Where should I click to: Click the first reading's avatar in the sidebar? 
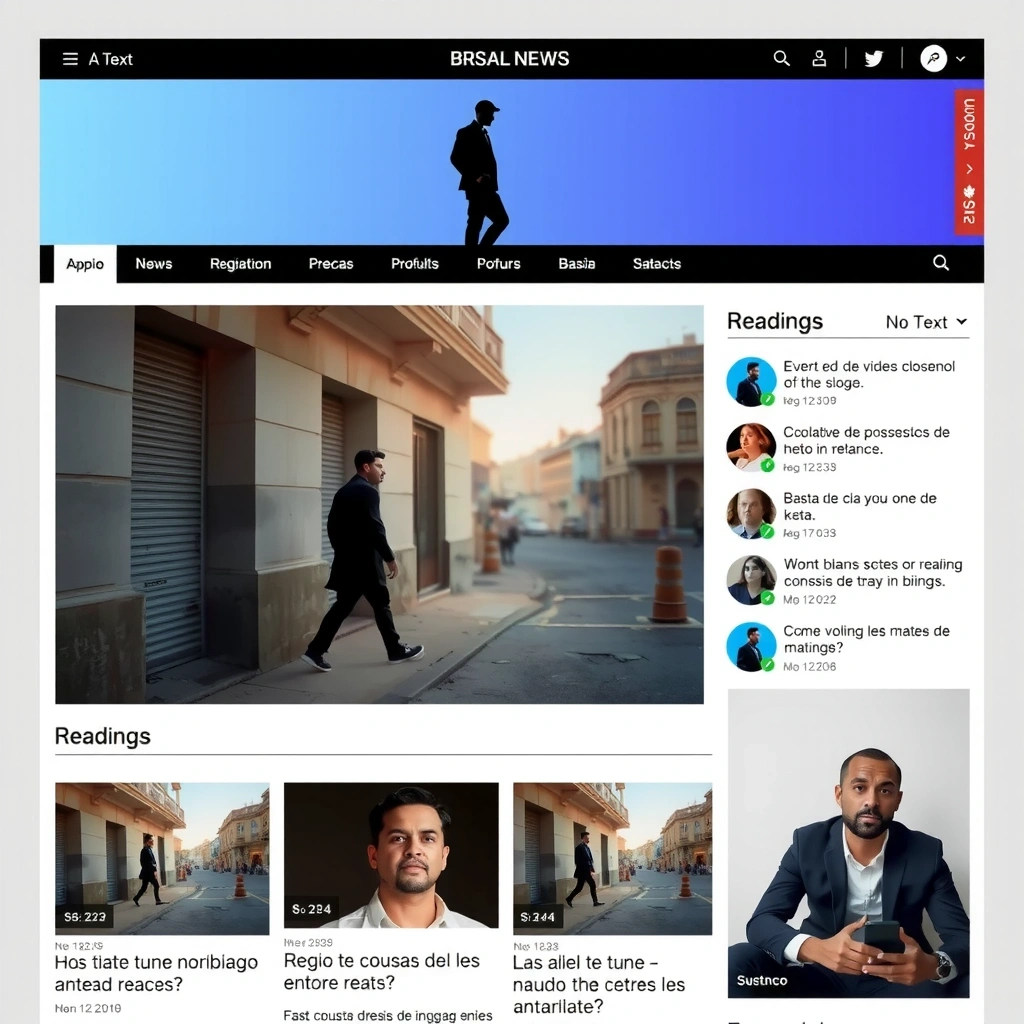[x=751, y=381]
